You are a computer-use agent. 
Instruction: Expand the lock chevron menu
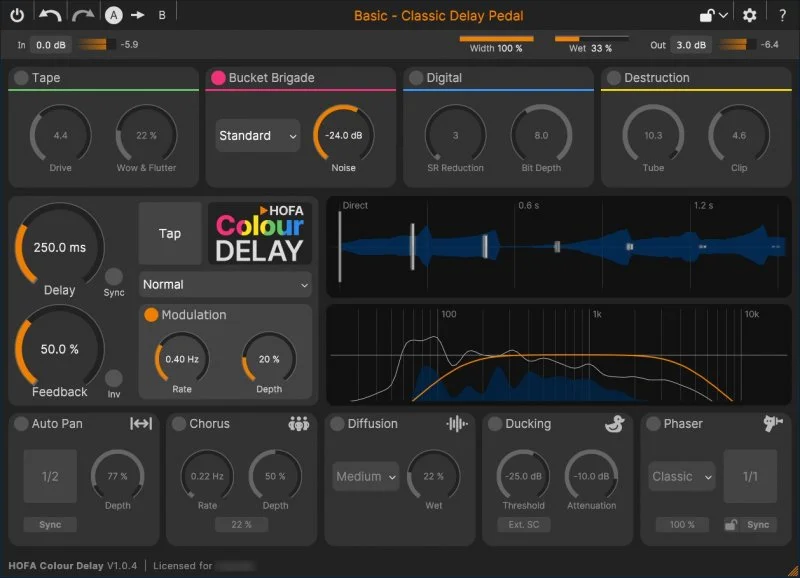pos(723,15)
